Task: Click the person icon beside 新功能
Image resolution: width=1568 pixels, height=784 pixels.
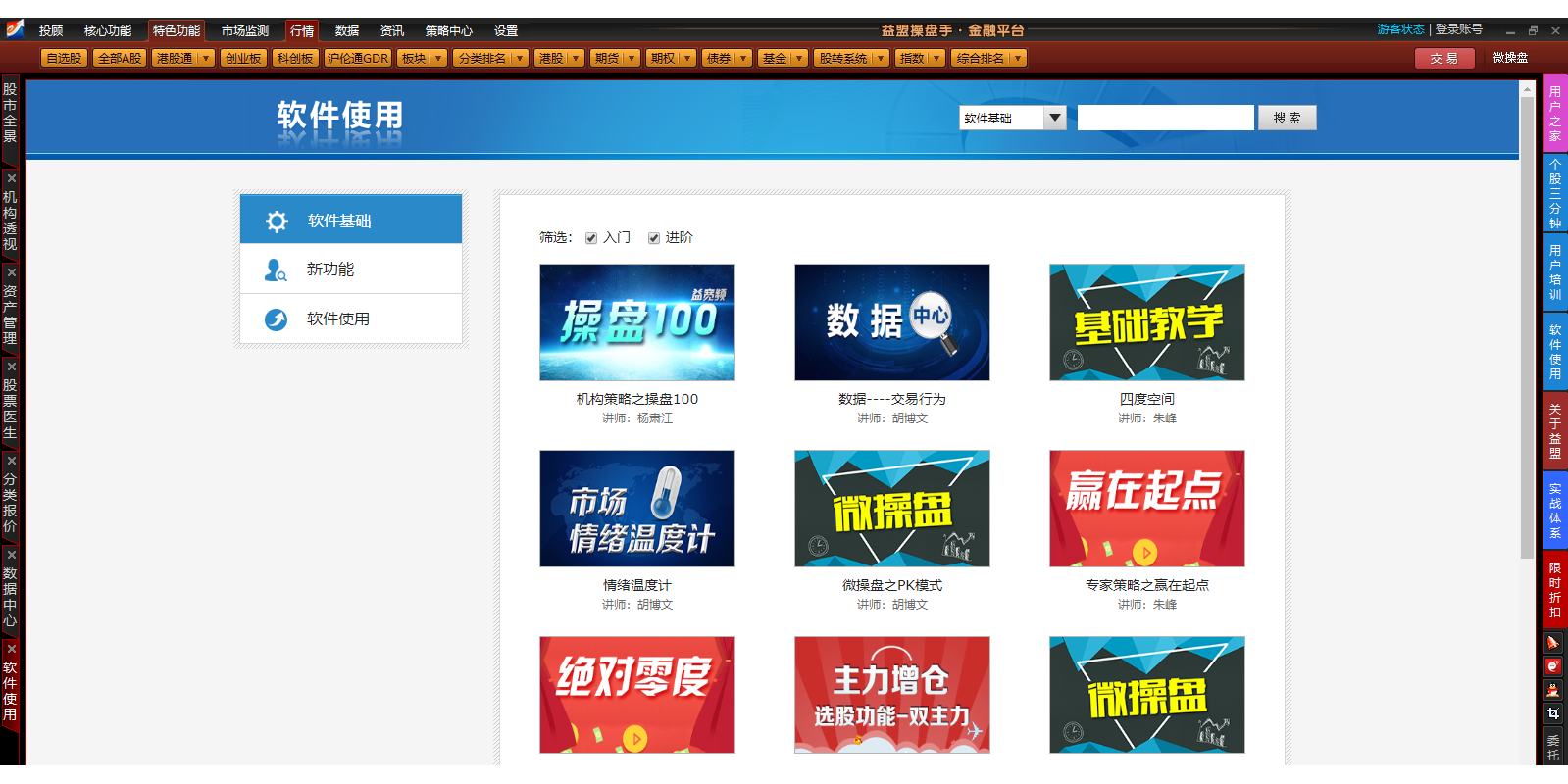Action: click(x=276, y=269)
